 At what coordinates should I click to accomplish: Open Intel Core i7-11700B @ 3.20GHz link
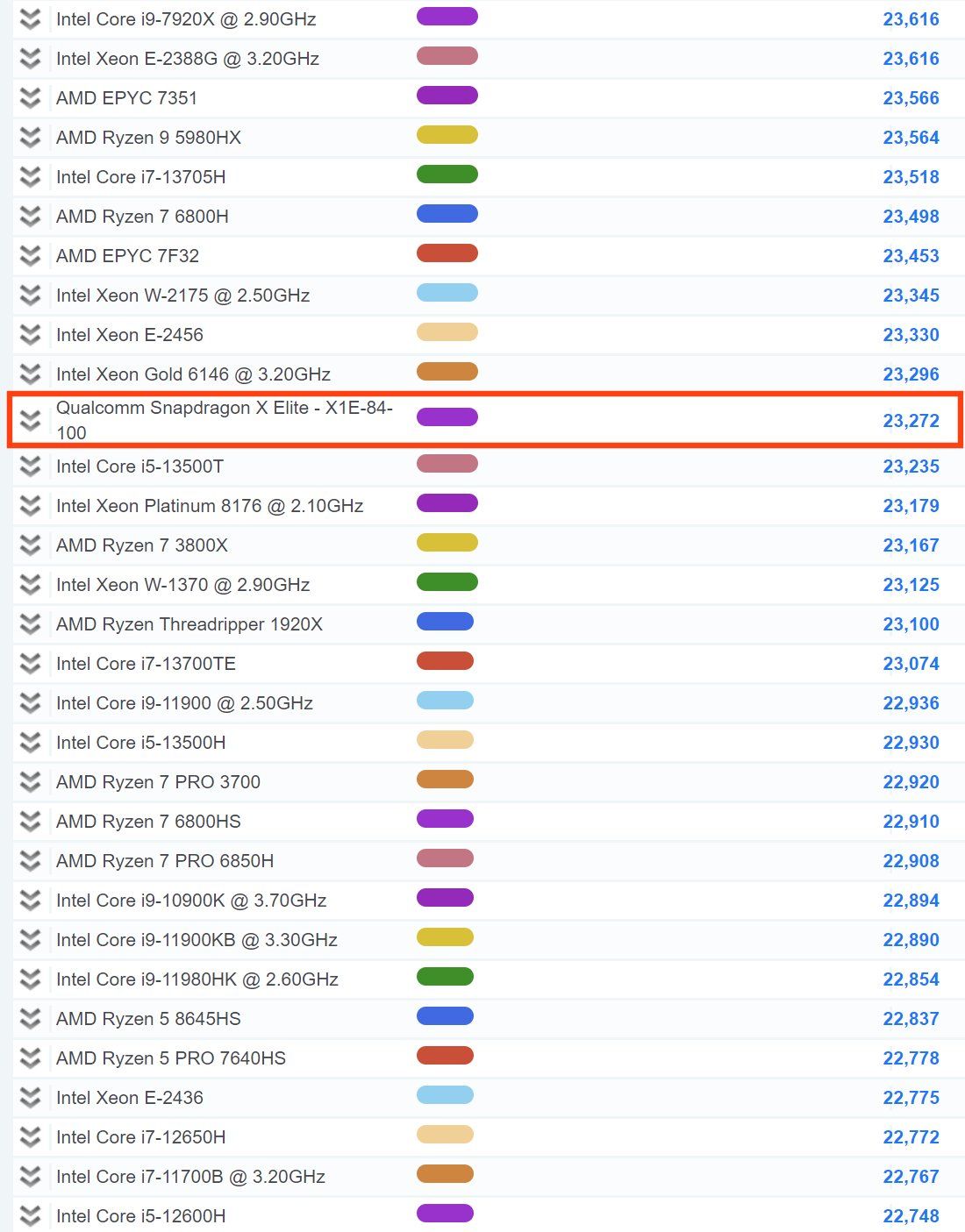(190, 1177)
